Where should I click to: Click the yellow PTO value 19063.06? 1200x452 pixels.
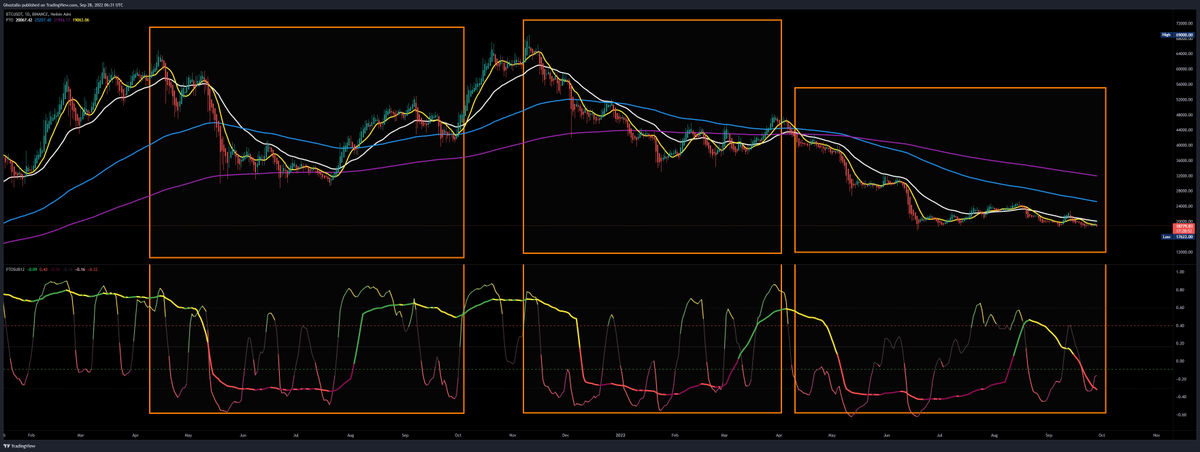click(81, 20)
